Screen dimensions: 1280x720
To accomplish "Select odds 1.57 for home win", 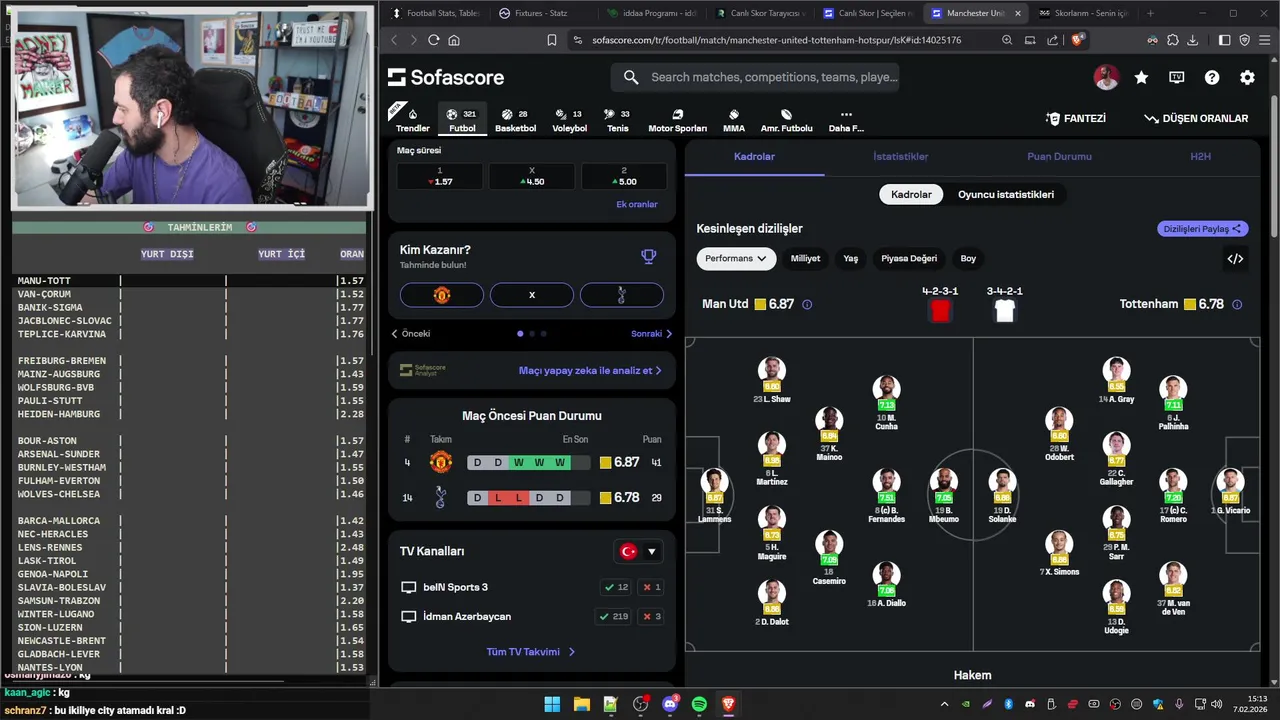I will [439, 176].
